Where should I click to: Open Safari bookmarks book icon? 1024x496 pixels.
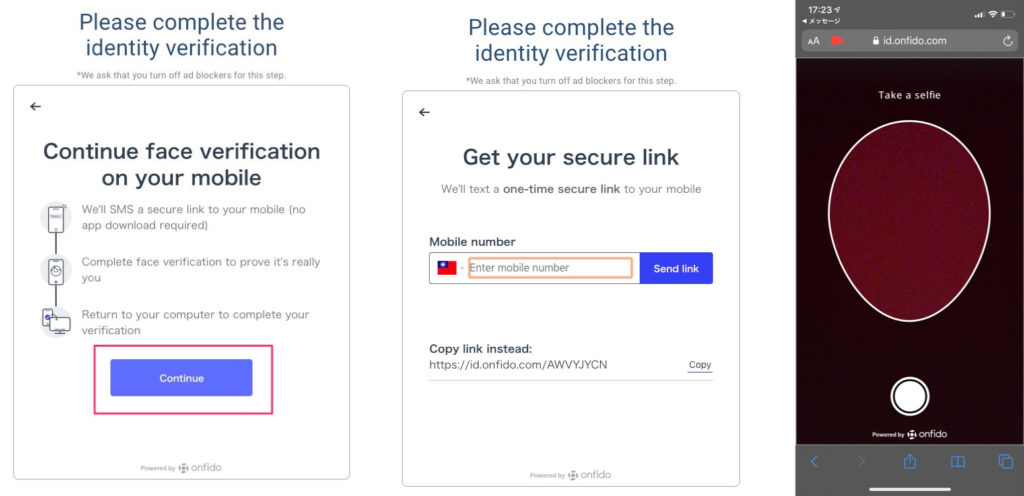tap(958, 461)
